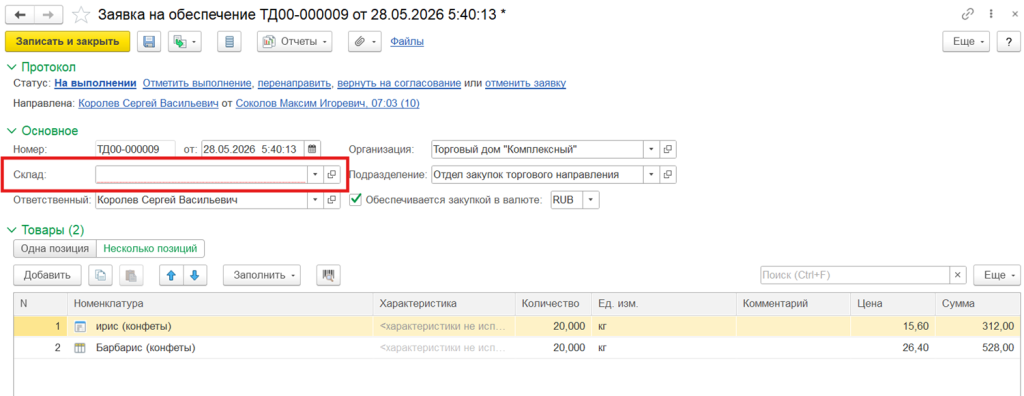Open the Организация linked record icon
Viewport: 1024px width, 396px height.
click(667, 149)
